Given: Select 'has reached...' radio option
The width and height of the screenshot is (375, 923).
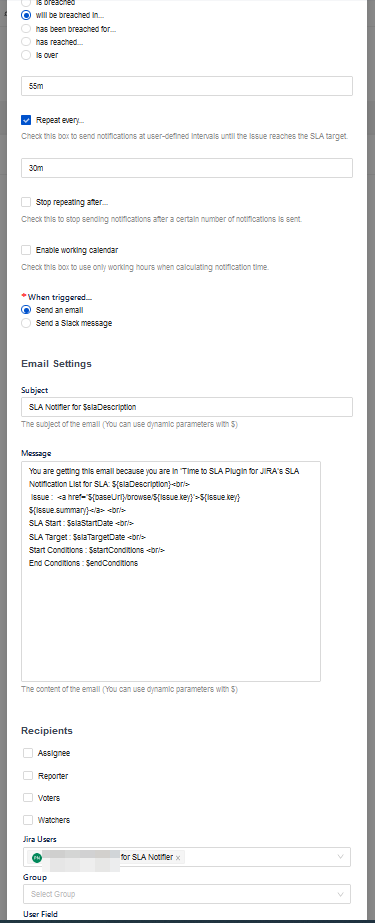Looking at the screenshot, I should 26,42.
